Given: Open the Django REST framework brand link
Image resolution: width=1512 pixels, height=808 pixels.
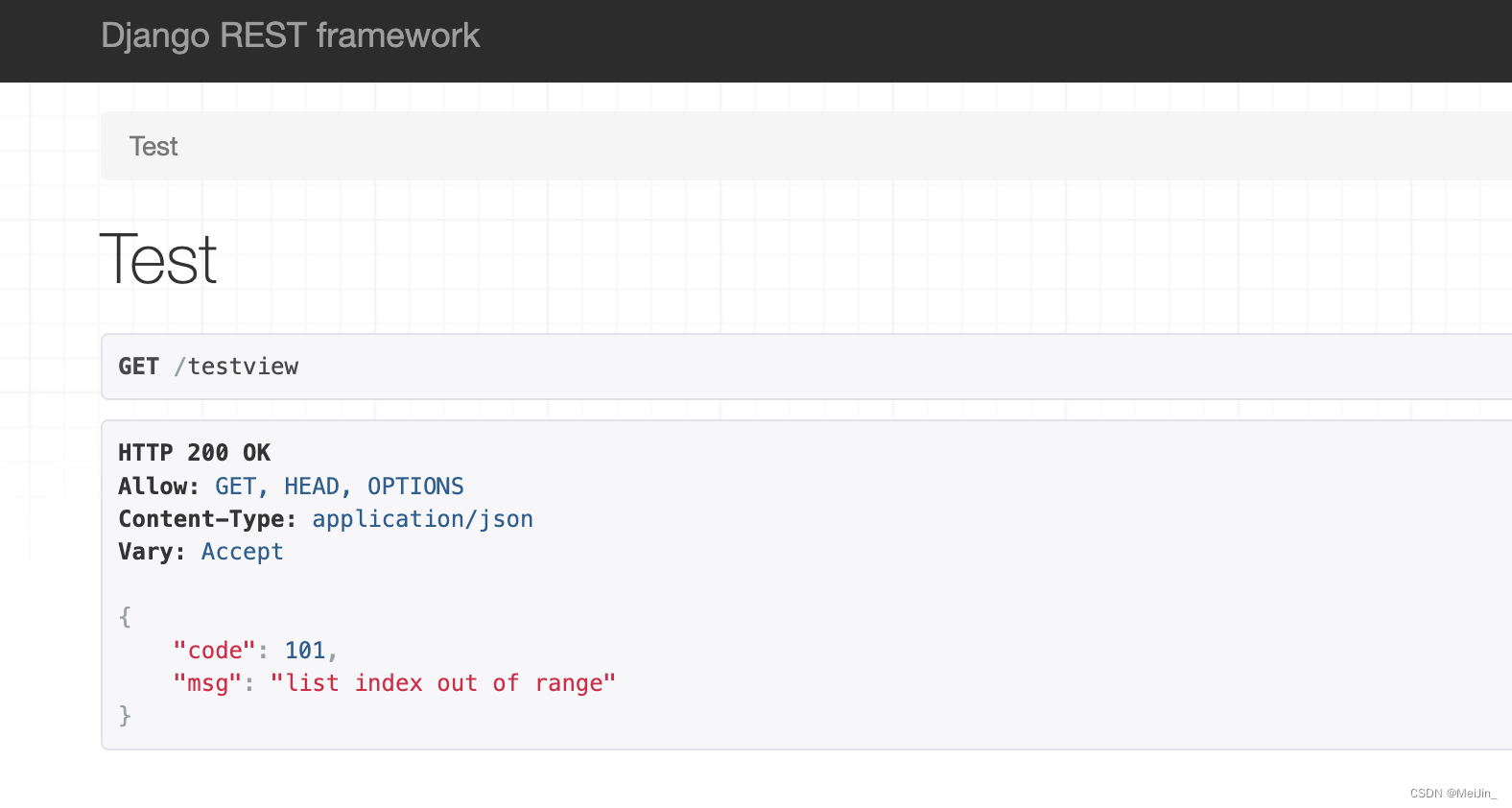Looking at the screenshot, I should pos(290,36).
